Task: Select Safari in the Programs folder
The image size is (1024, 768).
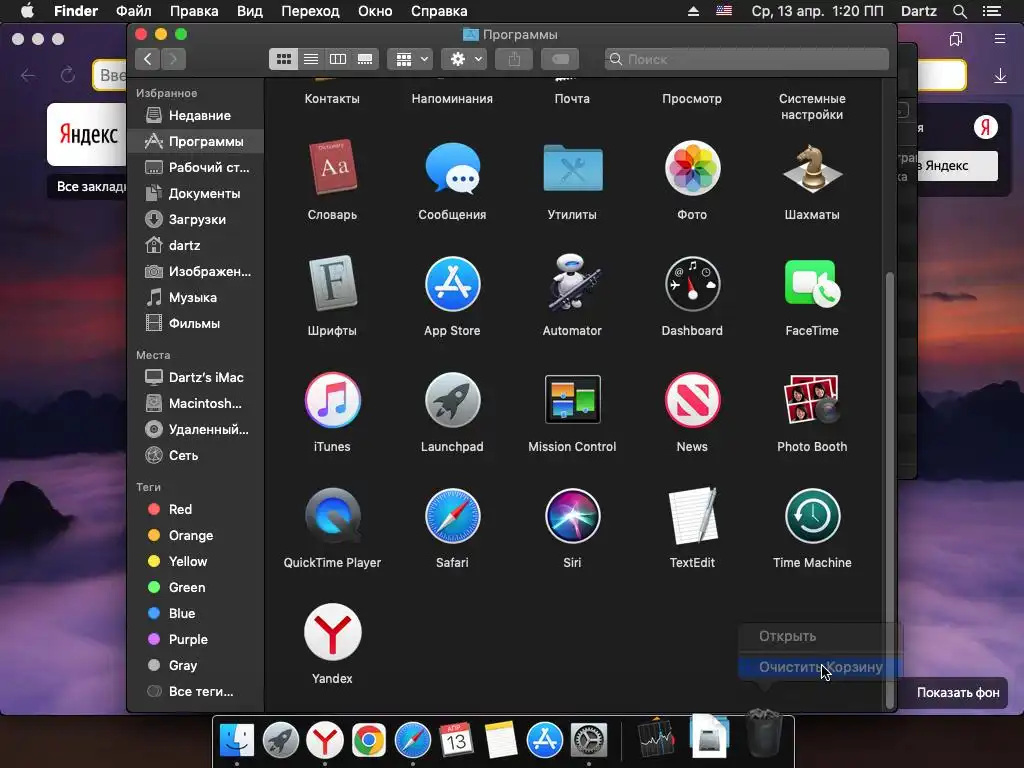Action: pyautogui.click(x=452, y=516)
